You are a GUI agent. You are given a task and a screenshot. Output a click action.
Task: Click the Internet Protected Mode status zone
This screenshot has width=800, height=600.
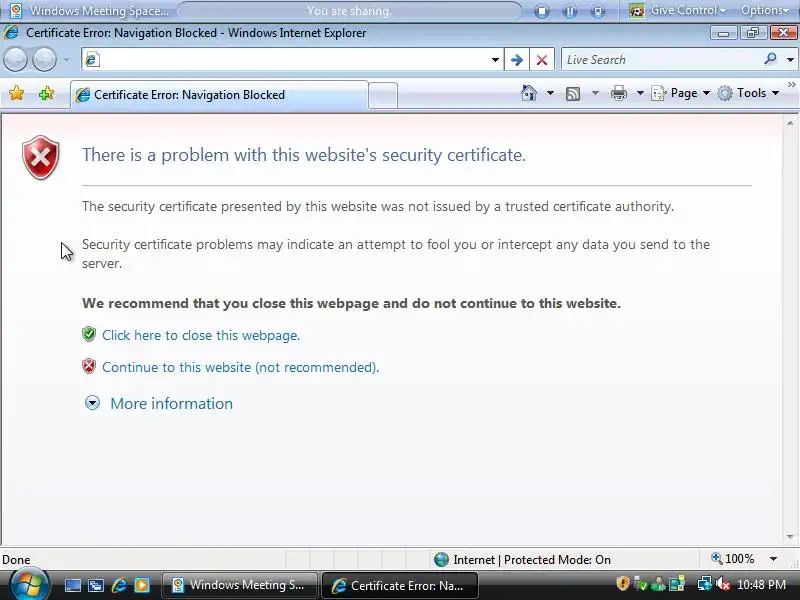pos(522,560)
